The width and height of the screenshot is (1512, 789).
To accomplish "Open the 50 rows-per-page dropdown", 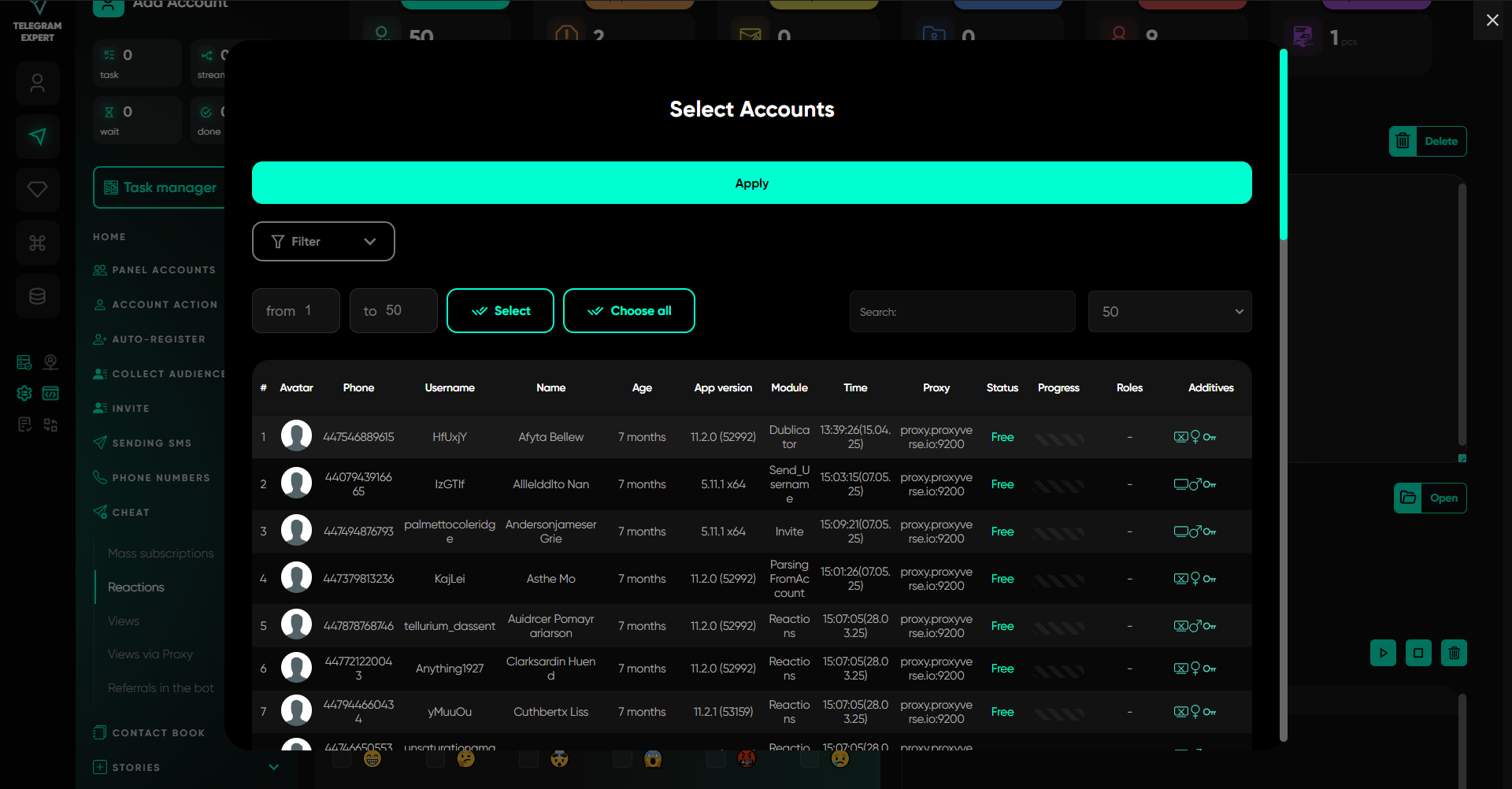I will click(x=1169, y=312).
